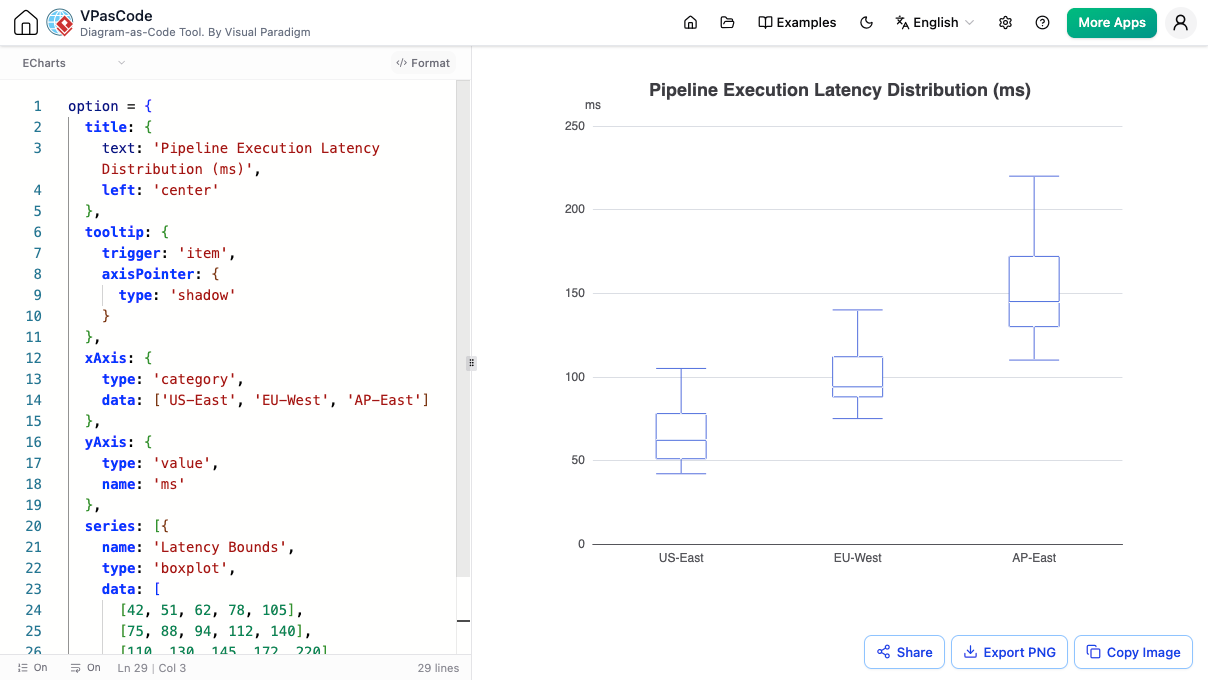Click code line "type: 'shadow'"
1208x680 pixels.
tap(177, 295)
